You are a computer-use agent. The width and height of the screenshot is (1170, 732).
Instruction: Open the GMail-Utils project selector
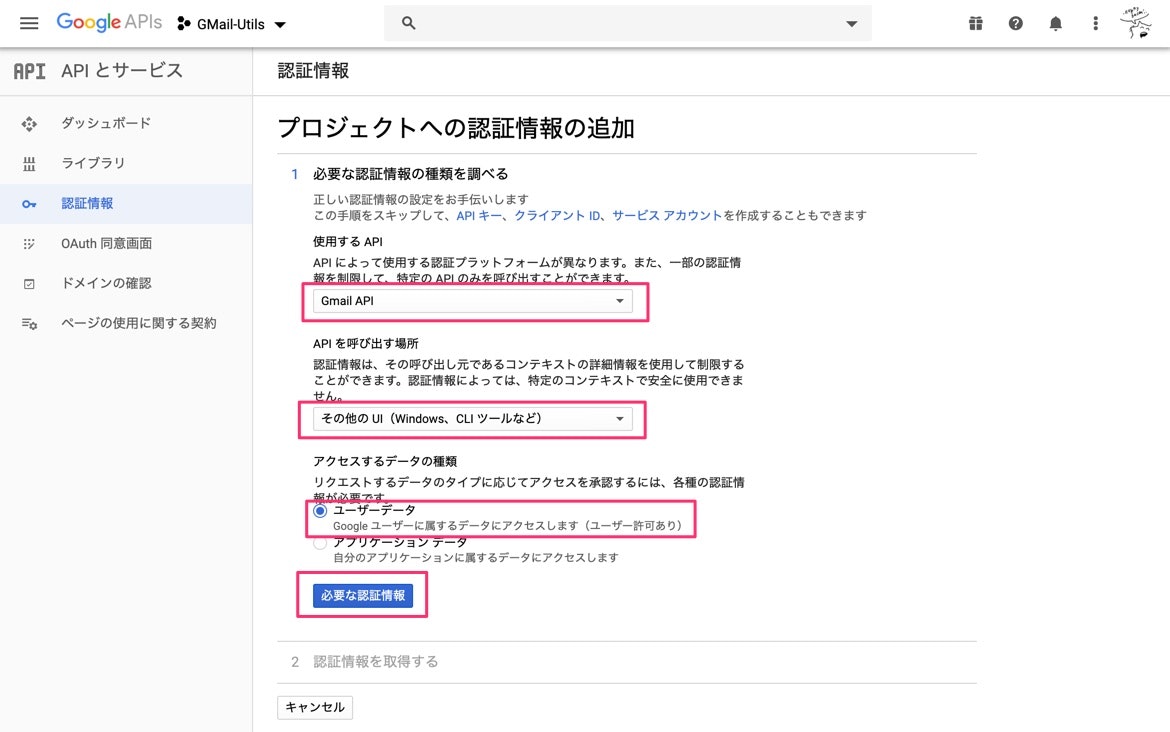pyautogui.click(x=231, y=25)
